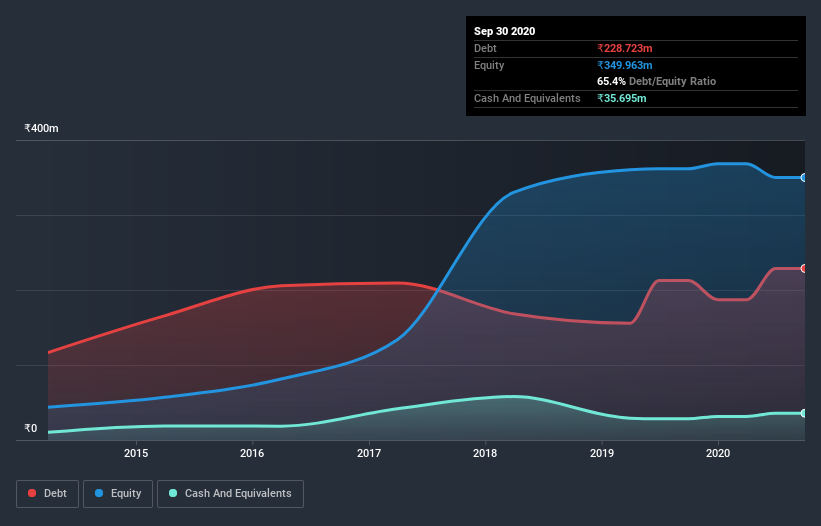
Task: Click the 2015 x-axis label
Action: (x=136, y=453)
